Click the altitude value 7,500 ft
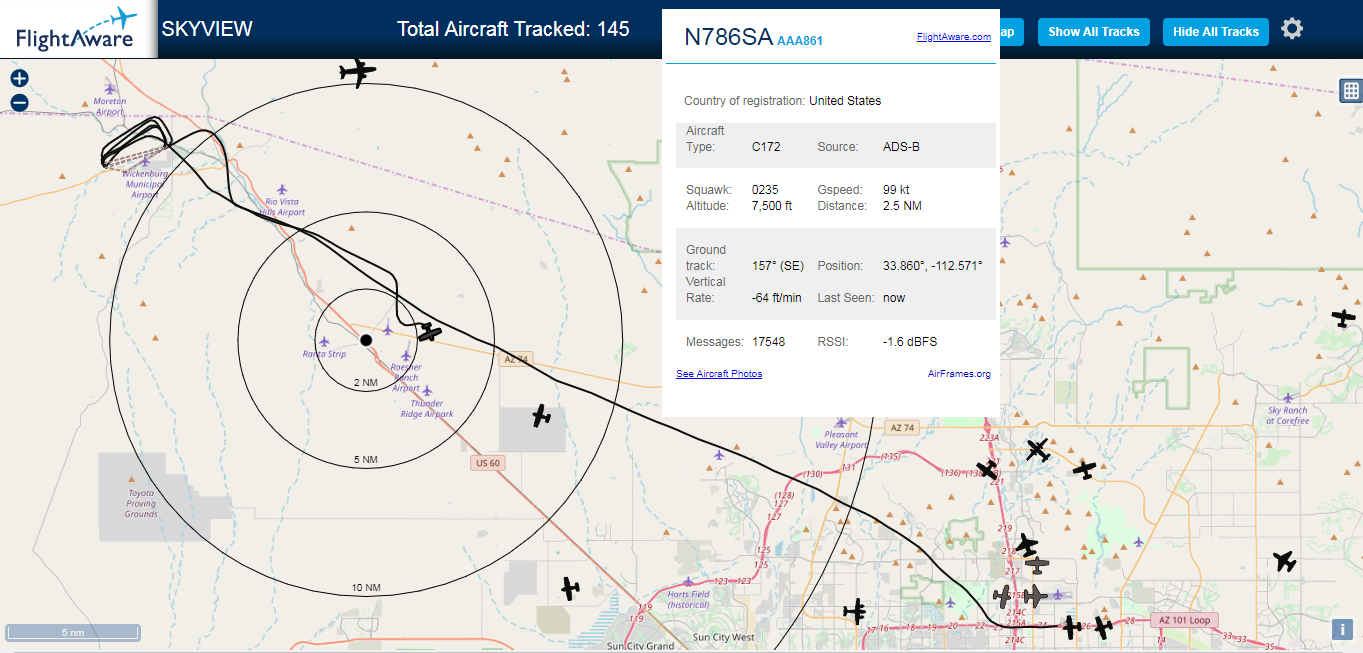The height and width of the screenshot is (653, 1363). (772, 206)
